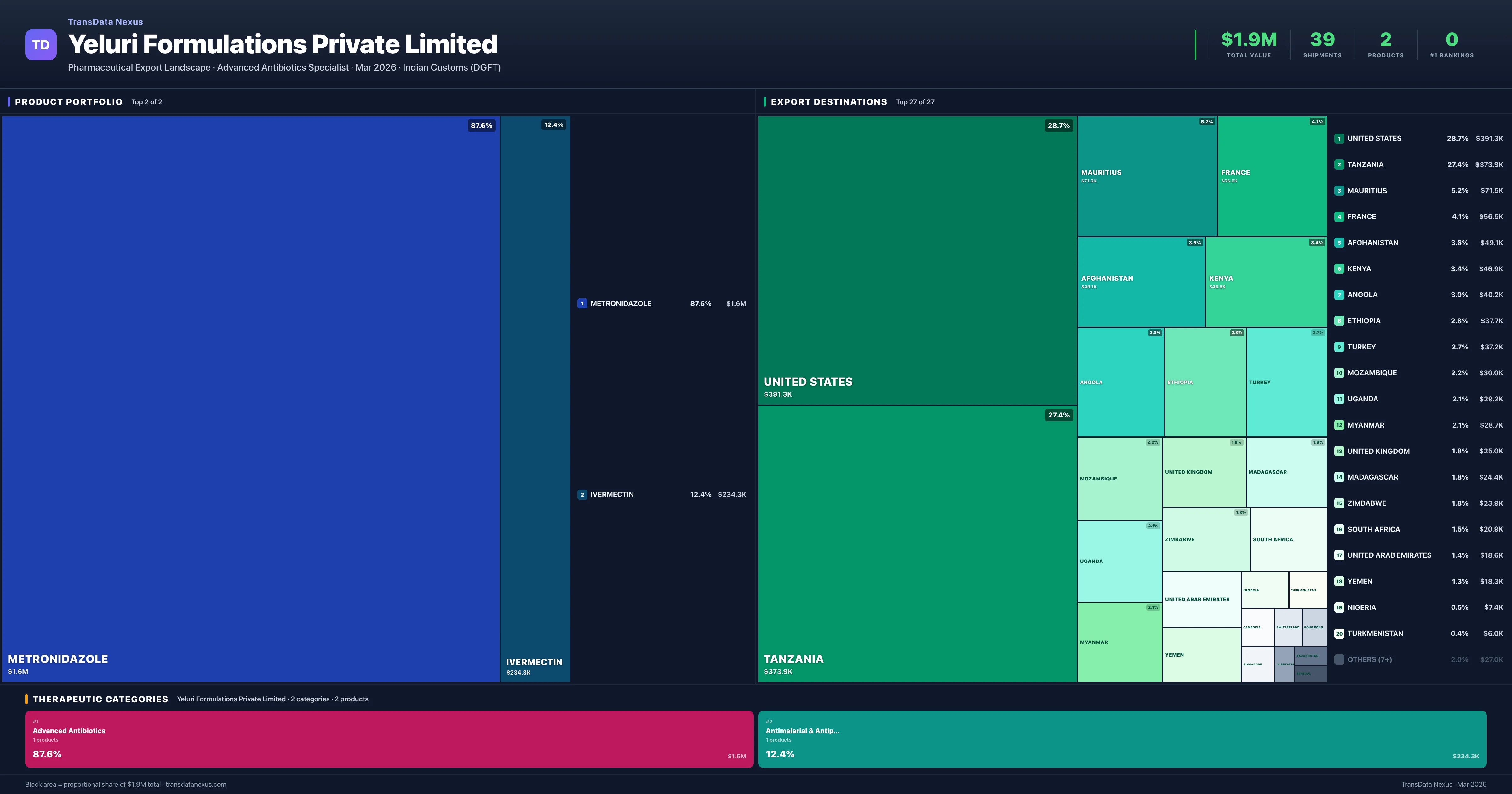Click rank 10 badge next to Mozambique
1512x794 pixels.
tap(1339, 373)
